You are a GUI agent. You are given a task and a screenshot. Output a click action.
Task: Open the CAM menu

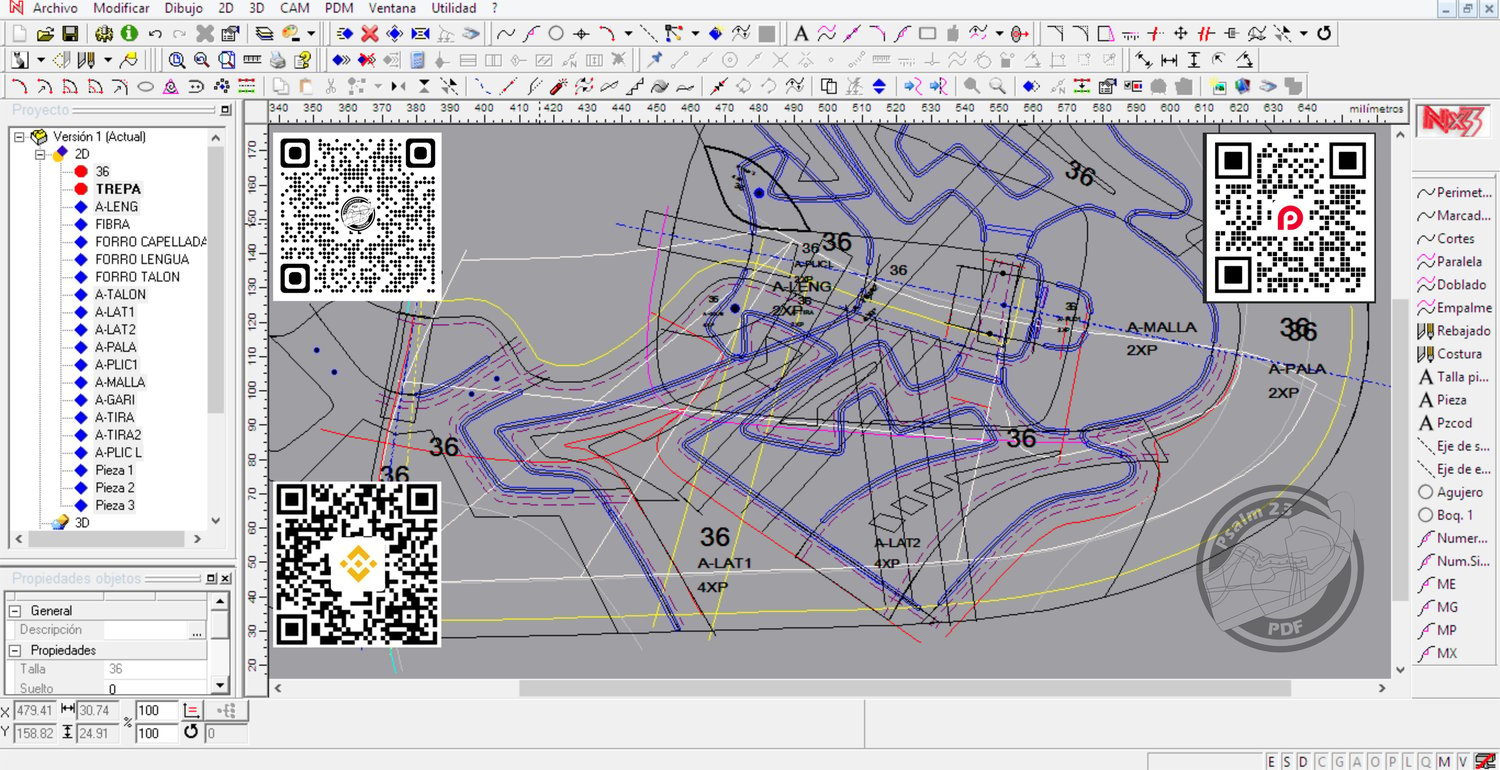click(295, 8)
